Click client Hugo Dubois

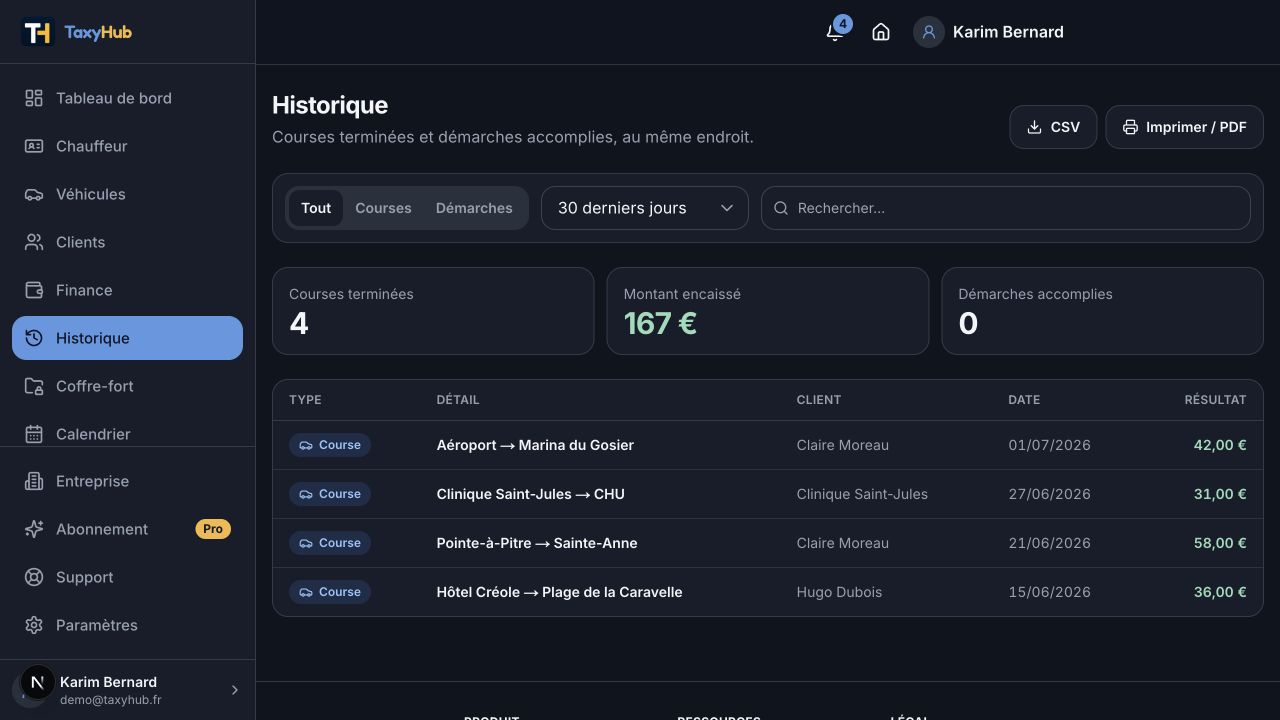839,592
